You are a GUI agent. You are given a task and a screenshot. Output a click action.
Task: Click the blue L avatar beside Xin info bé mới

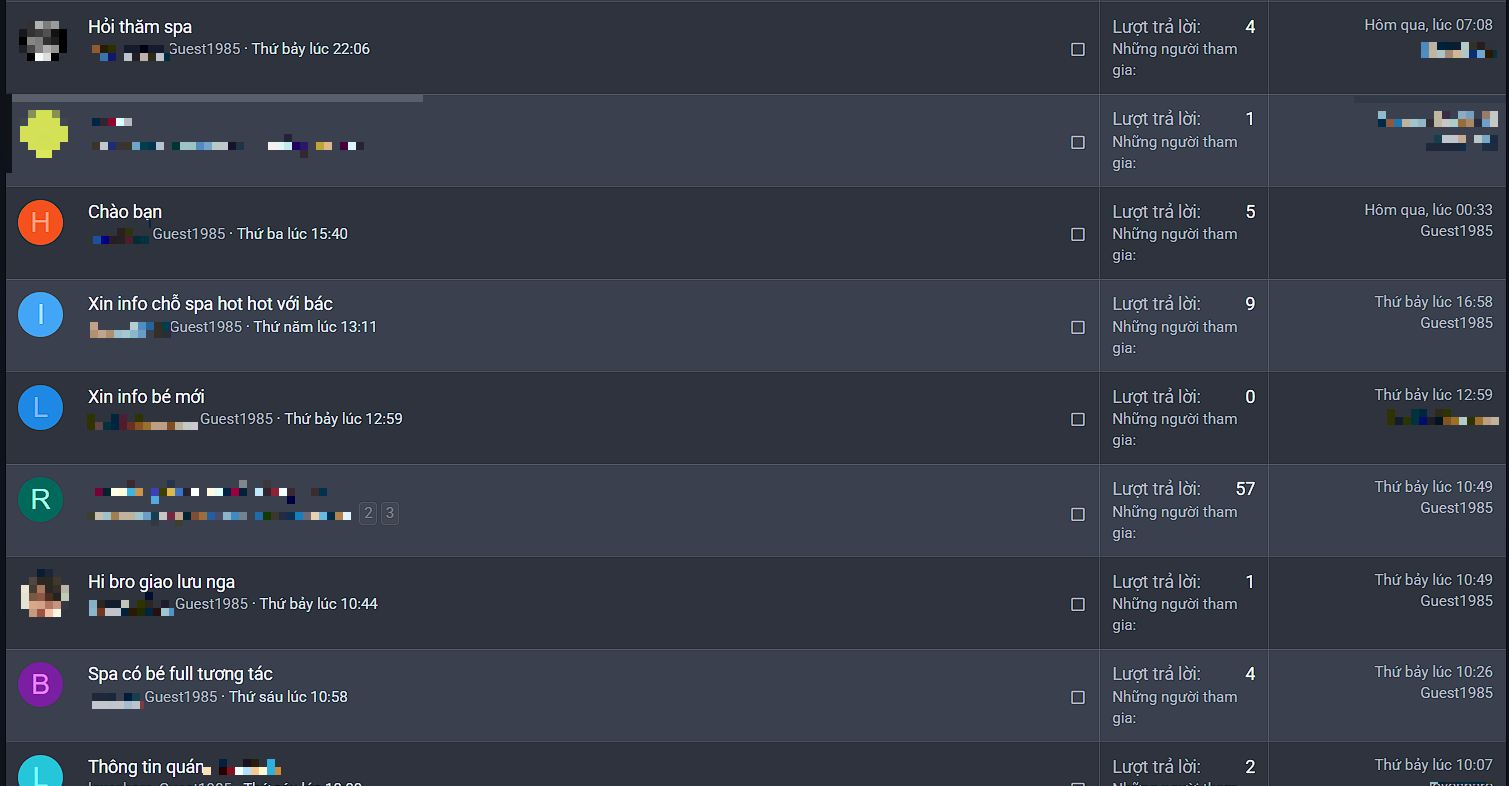(x=41, y=408)
